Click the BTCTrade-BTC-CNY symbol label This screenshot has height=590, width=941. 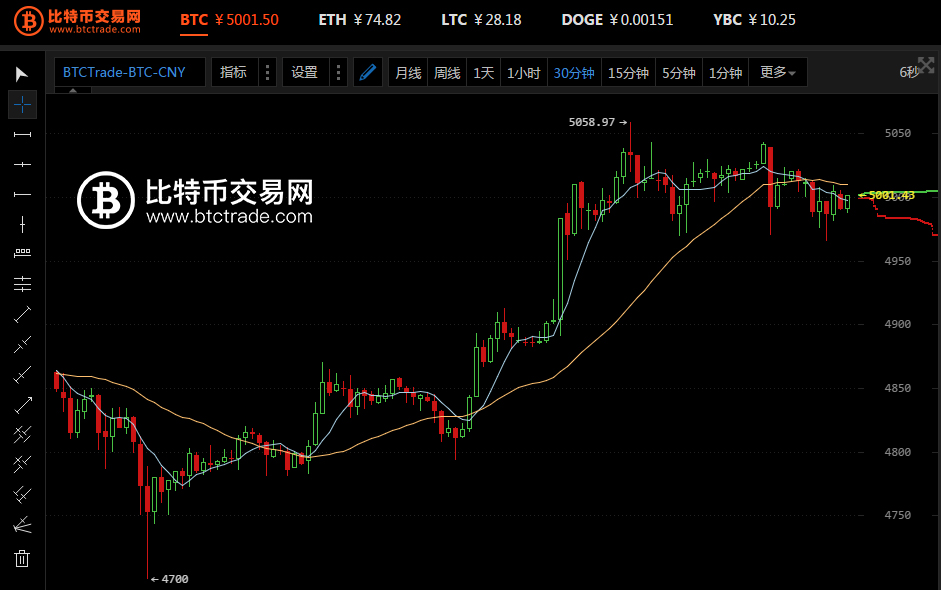[x=124, y=73]
